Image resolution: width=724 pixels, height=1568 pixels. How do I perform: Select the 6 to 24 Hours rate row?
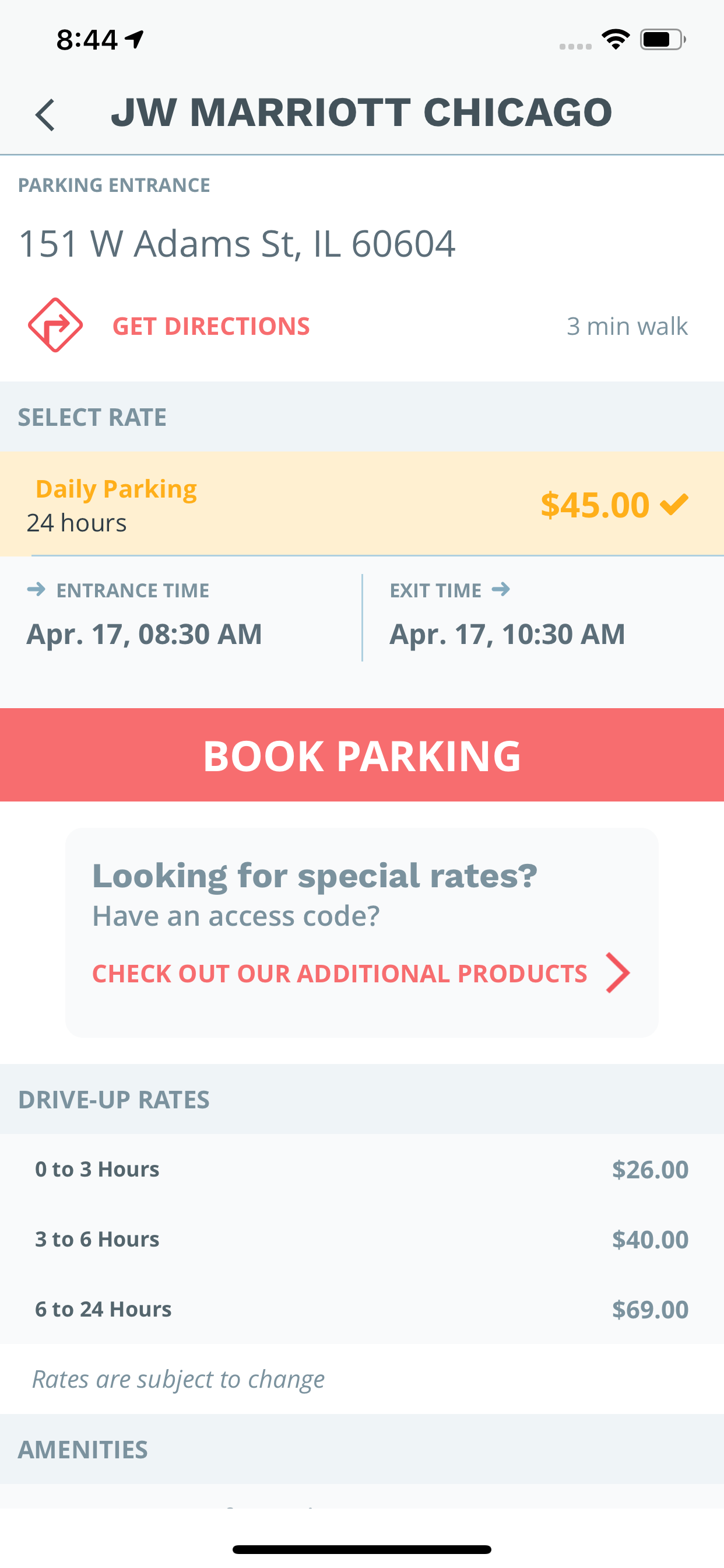tap(362, 1310)
